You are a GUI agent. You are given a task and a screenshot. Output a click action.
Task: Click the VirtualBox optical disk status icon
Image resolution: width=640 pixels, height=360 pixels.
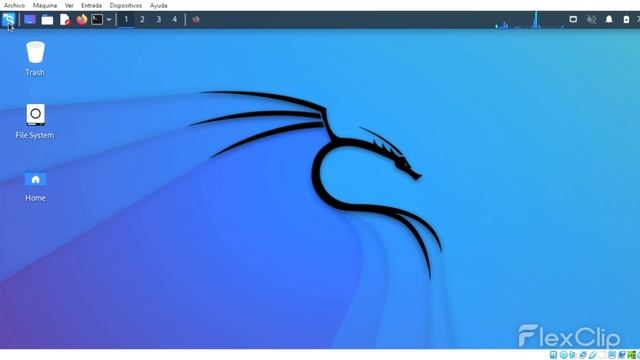564,355
